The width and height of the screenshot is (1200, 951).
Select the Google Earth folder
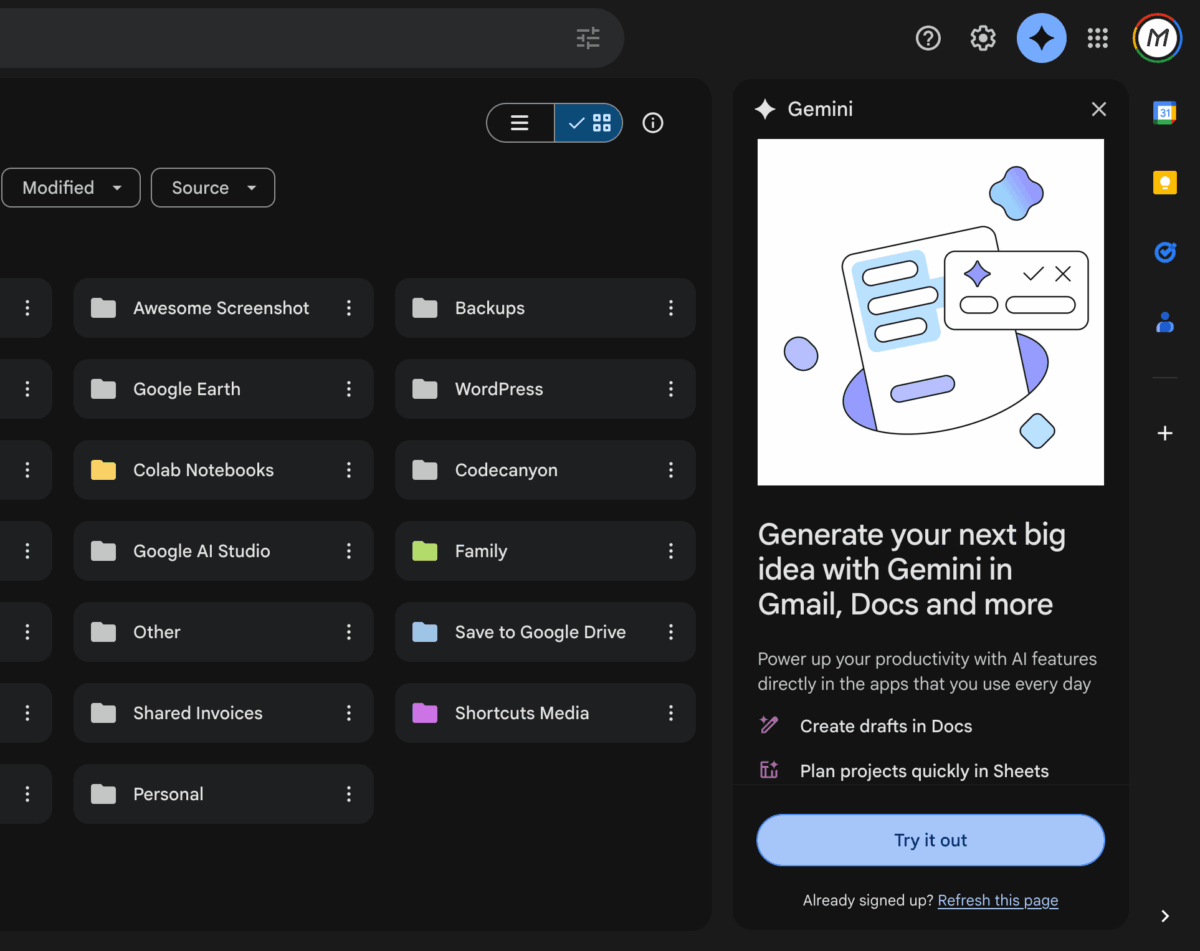(223, 389)
